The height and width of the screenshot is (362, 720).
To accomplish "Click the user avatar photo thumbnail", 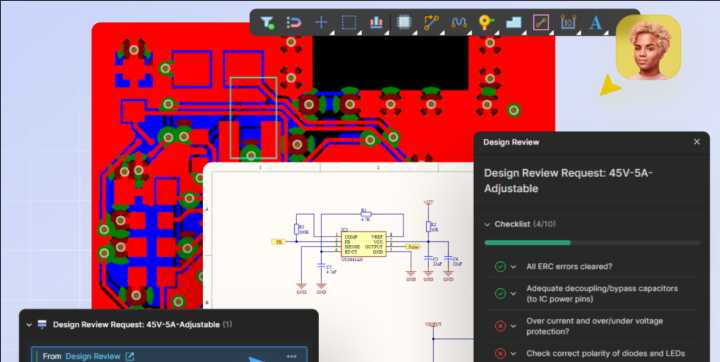I will tap(648, 47).
